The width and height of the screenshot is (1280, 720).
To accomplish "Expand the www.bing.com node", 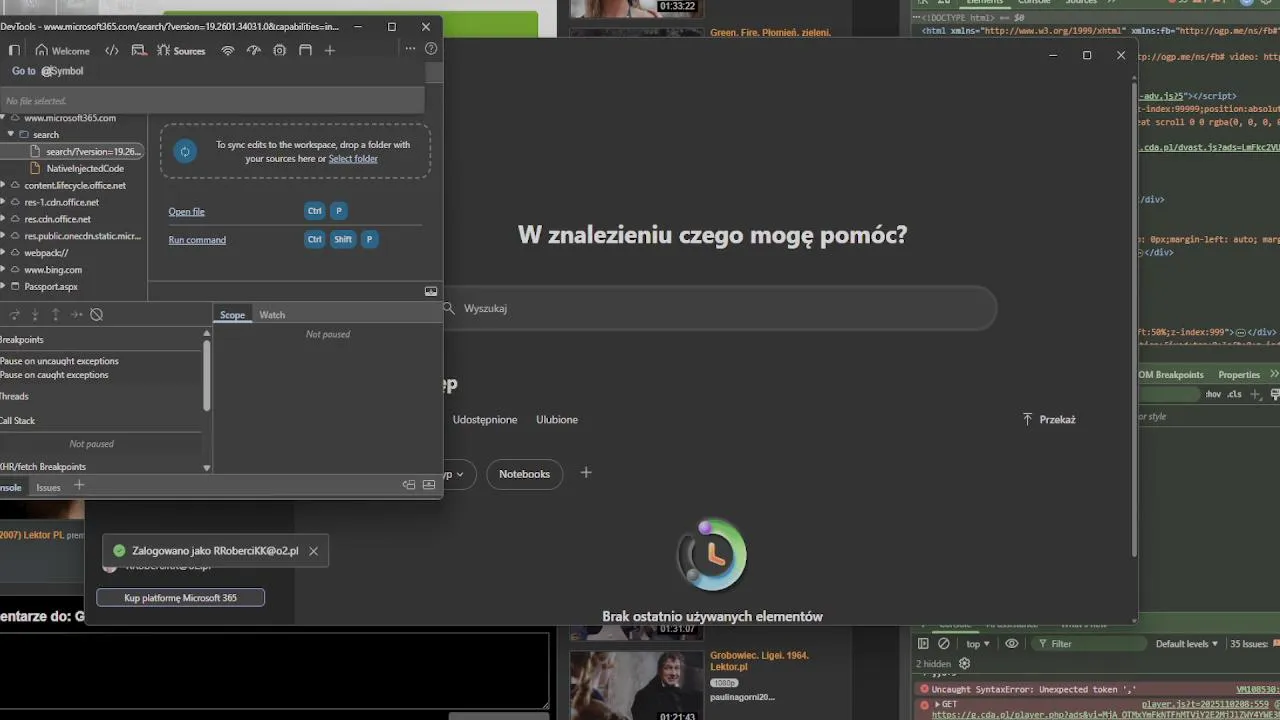I will pyautogui.click(x=4, y=270).
